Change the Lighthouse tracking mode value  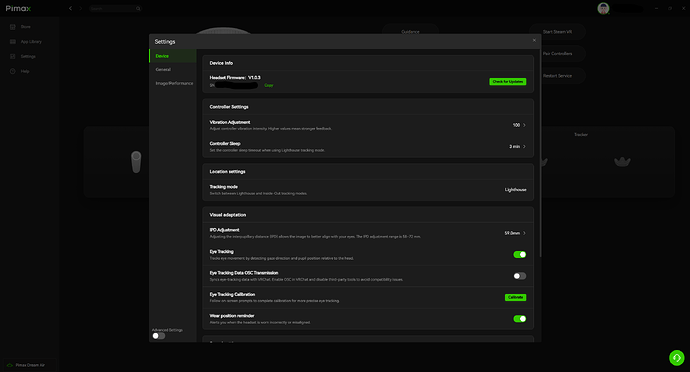[x=515, y=190]
